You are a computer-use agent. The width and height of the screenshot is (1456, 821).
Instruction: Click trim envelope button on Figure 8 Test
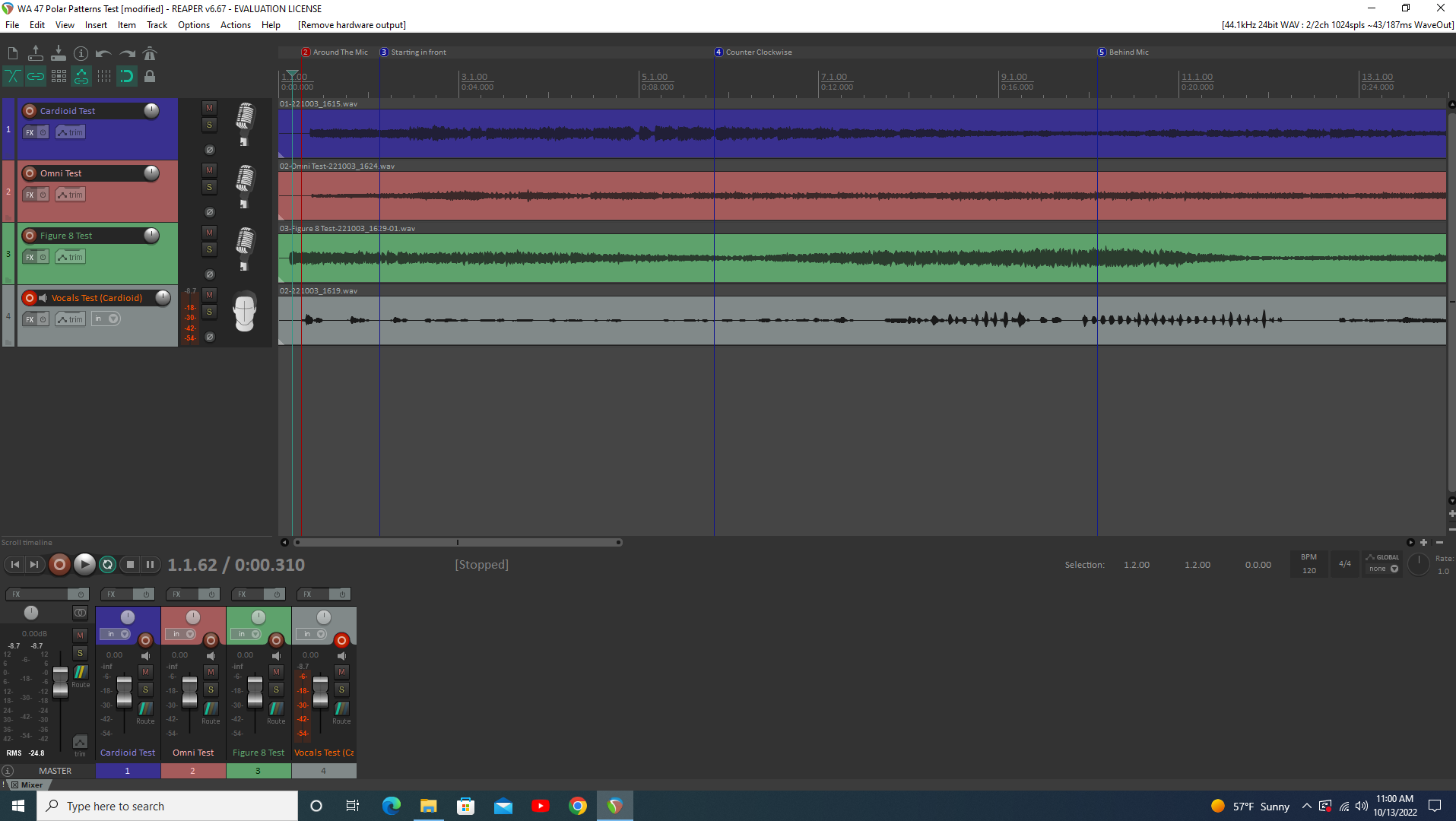tap(71, 257)
